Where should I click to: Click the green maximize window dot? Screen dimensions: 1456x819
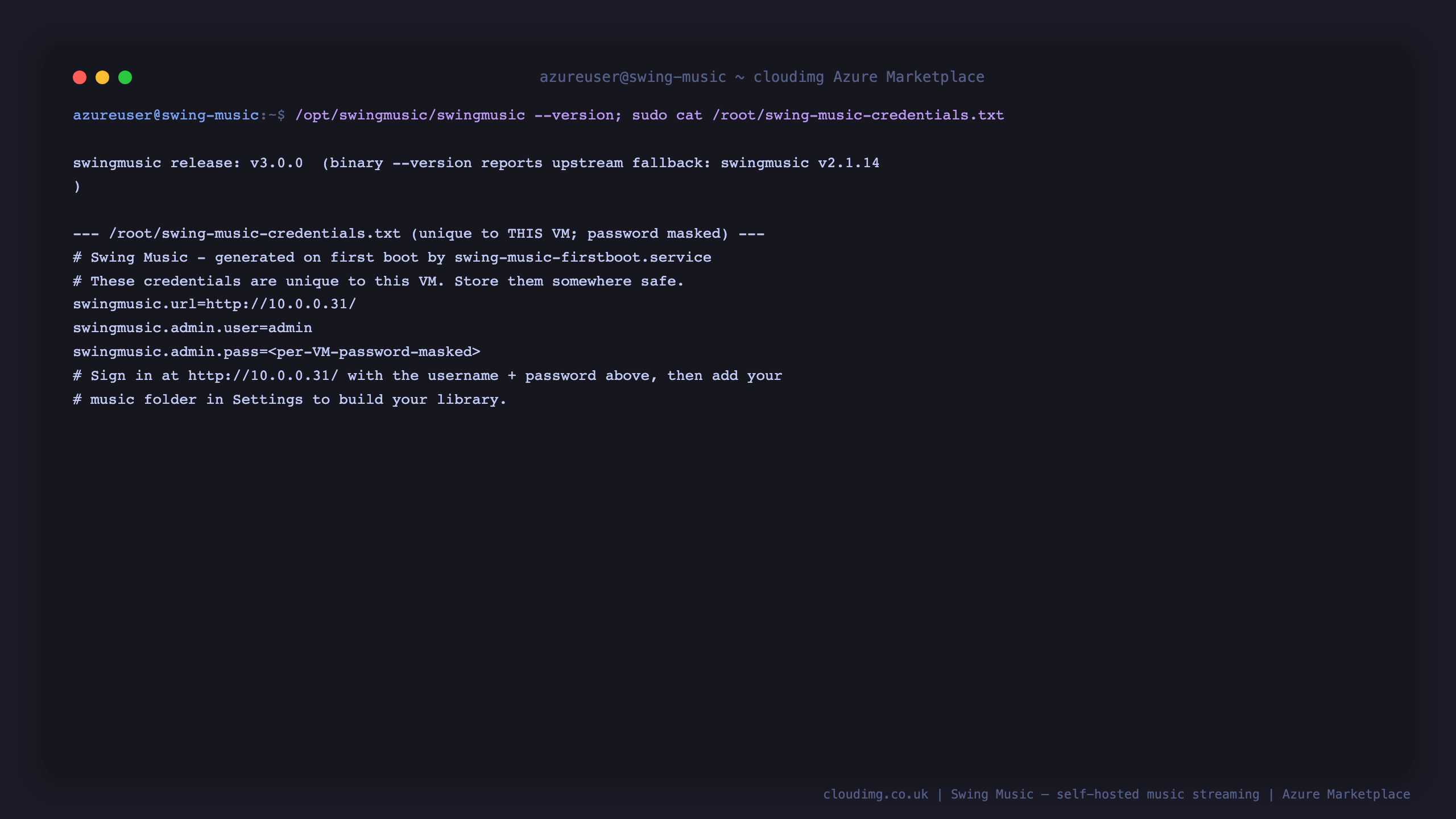125,77
